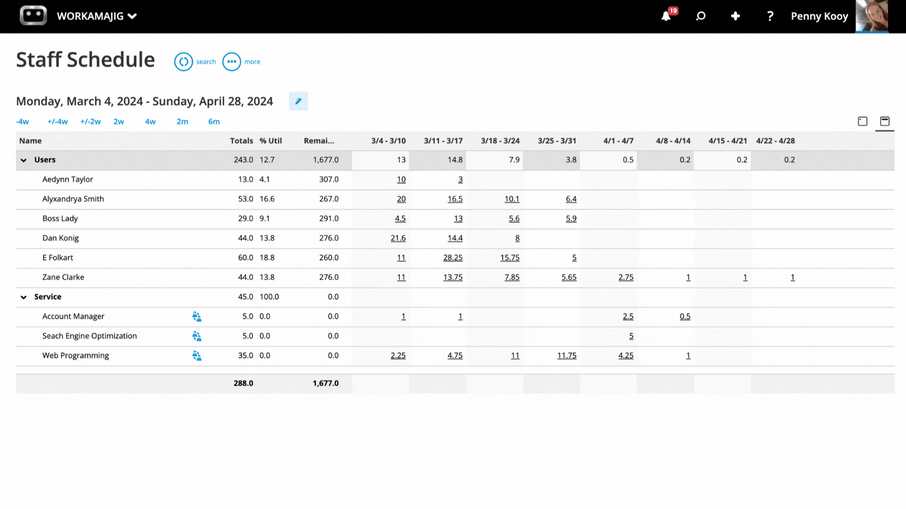The height and width of the screenshot is (509, 906).
Task: Click the circular search icon beside Staff Schedule
Action: (x=183, y=62)
